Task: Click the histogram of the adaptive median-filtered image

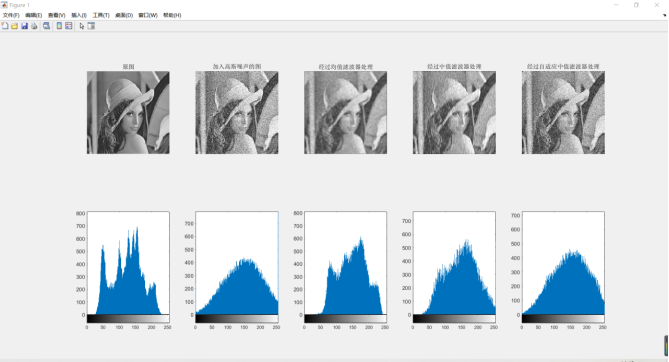Action: click(x=563, y=263)
